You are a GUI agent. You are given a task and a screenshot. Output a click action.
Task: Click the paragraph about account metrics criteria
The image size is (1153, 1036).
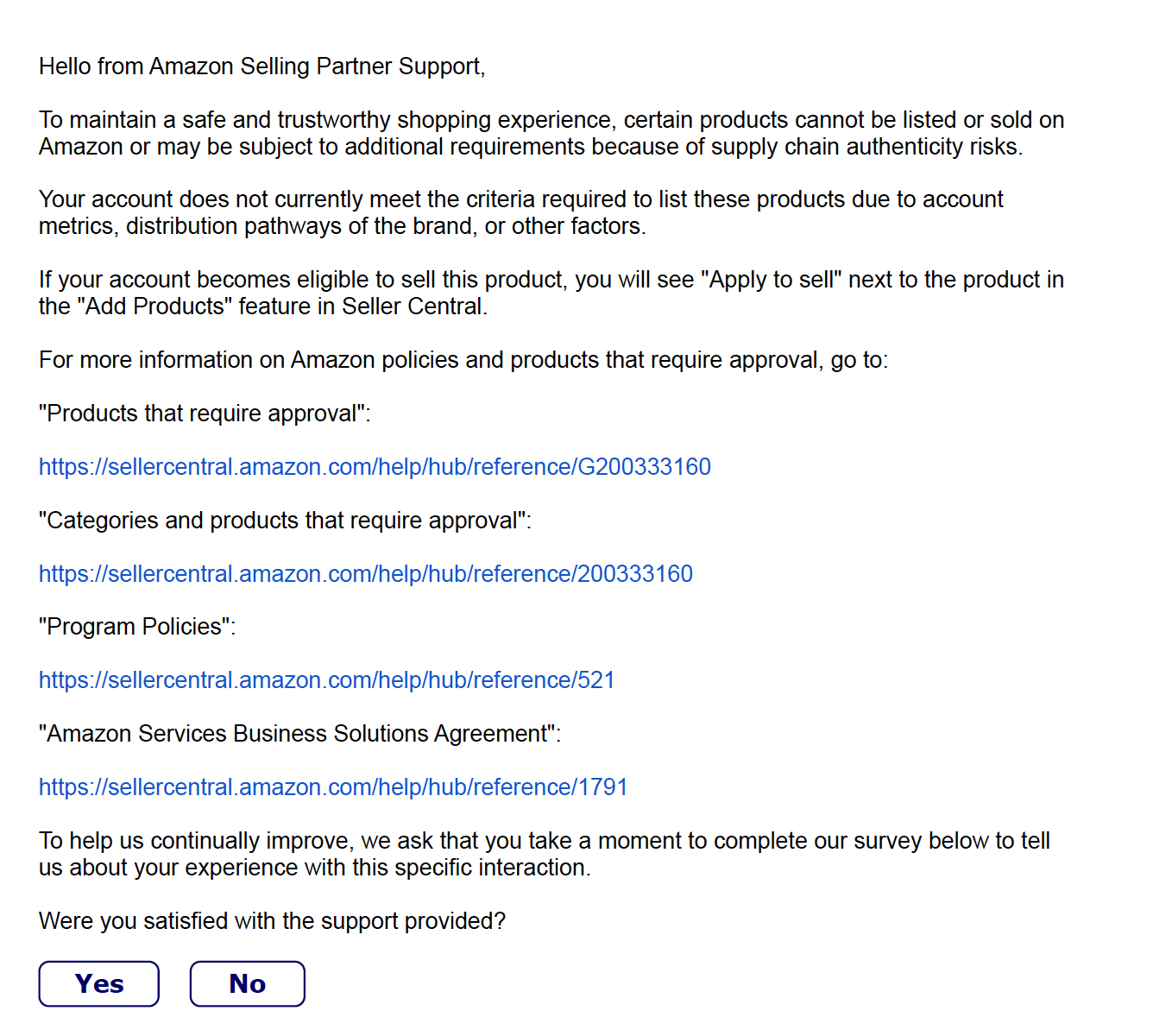pyautogui.click(x=520, y=212)
